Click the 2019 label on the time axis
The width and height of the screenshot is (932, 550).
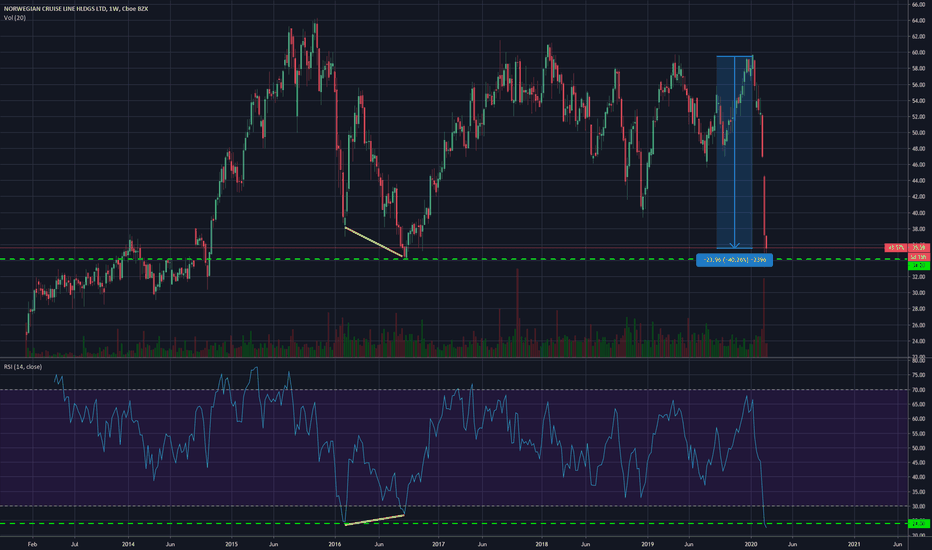648,544
